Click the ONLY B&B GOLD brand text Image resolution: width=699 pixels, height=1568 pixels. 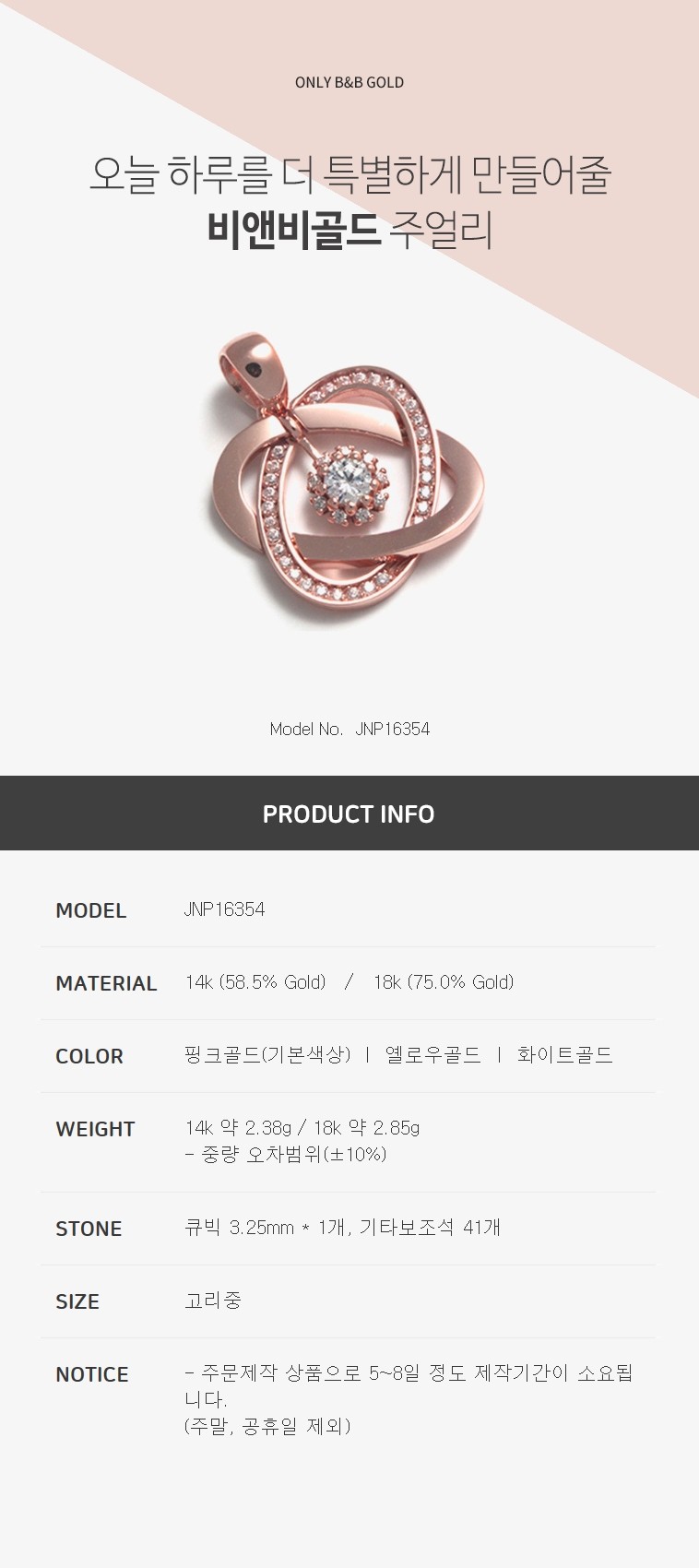[x=349, y=82]
